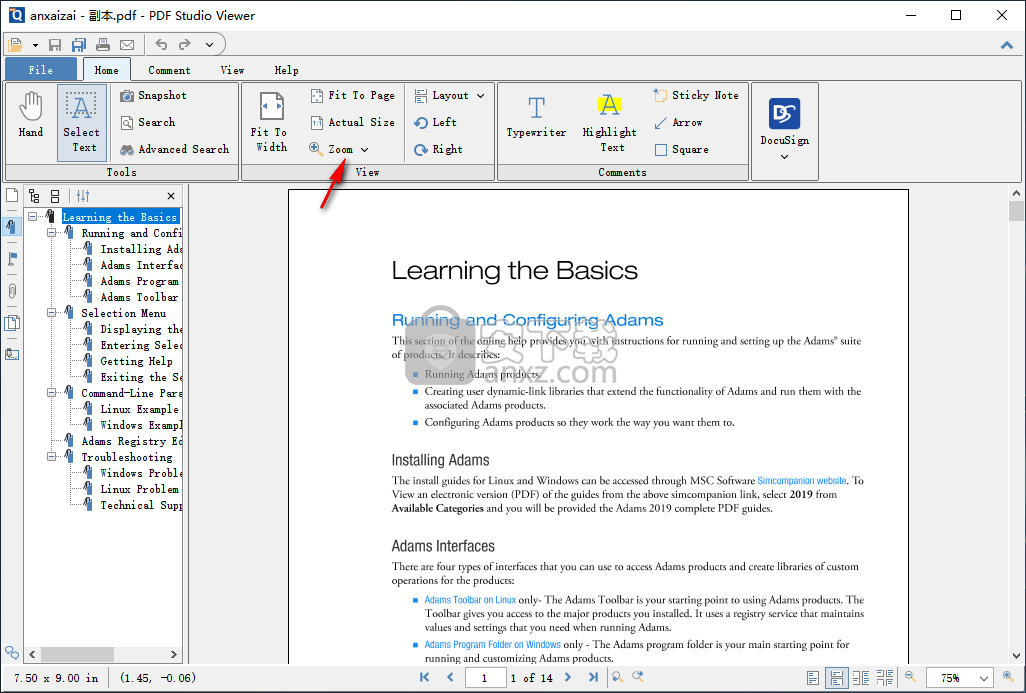1026x693 pixels.
Task: Add a Sticky Note comment
Action: coord(696,96)
